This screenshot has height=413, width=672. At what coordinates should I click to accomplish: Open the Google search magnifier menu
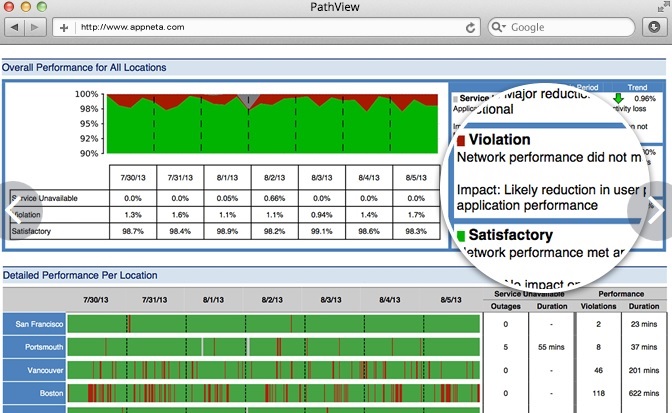point(498,27)
